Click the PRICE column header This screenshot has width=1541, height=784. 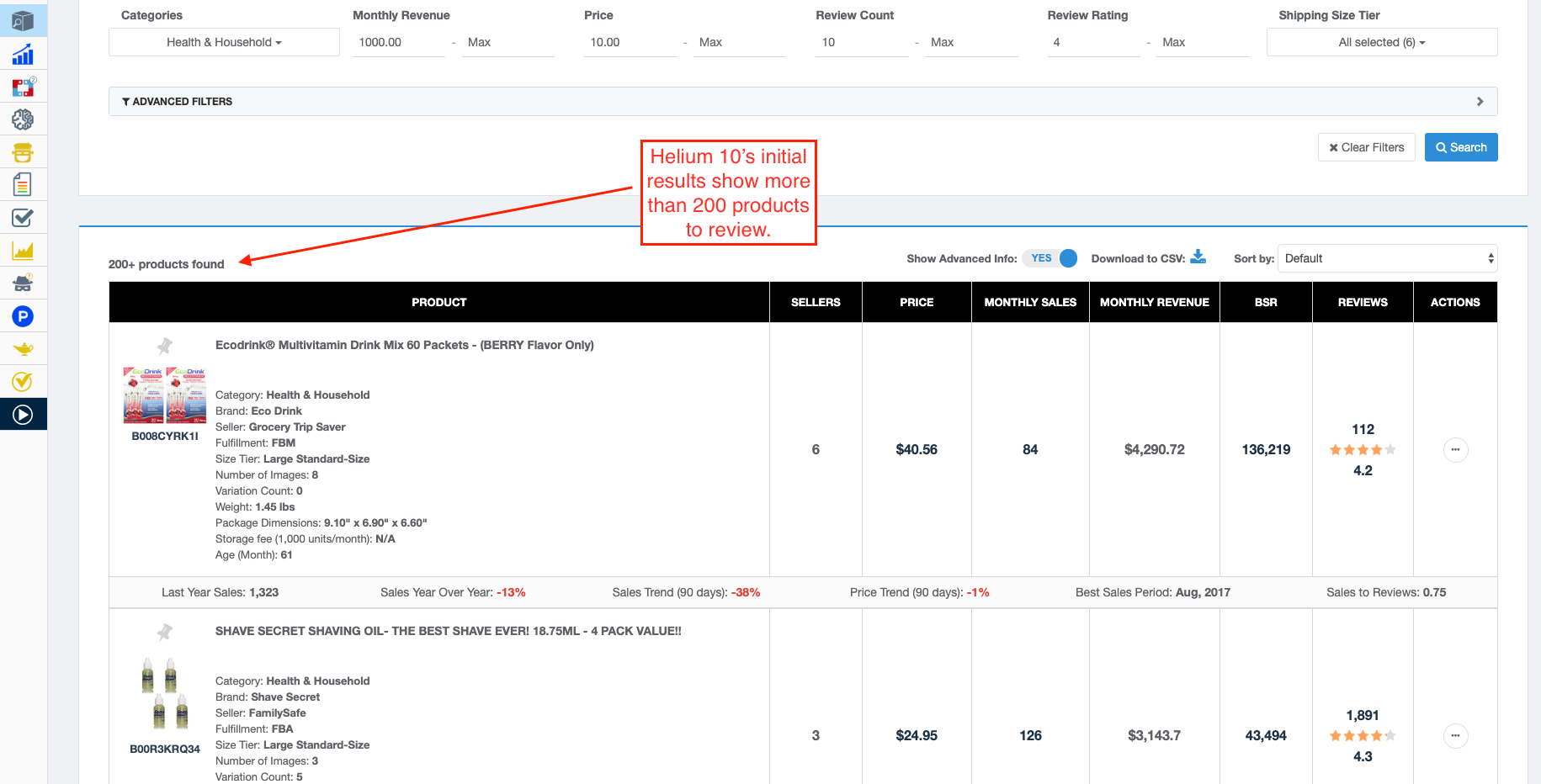(x=917, y=302)
